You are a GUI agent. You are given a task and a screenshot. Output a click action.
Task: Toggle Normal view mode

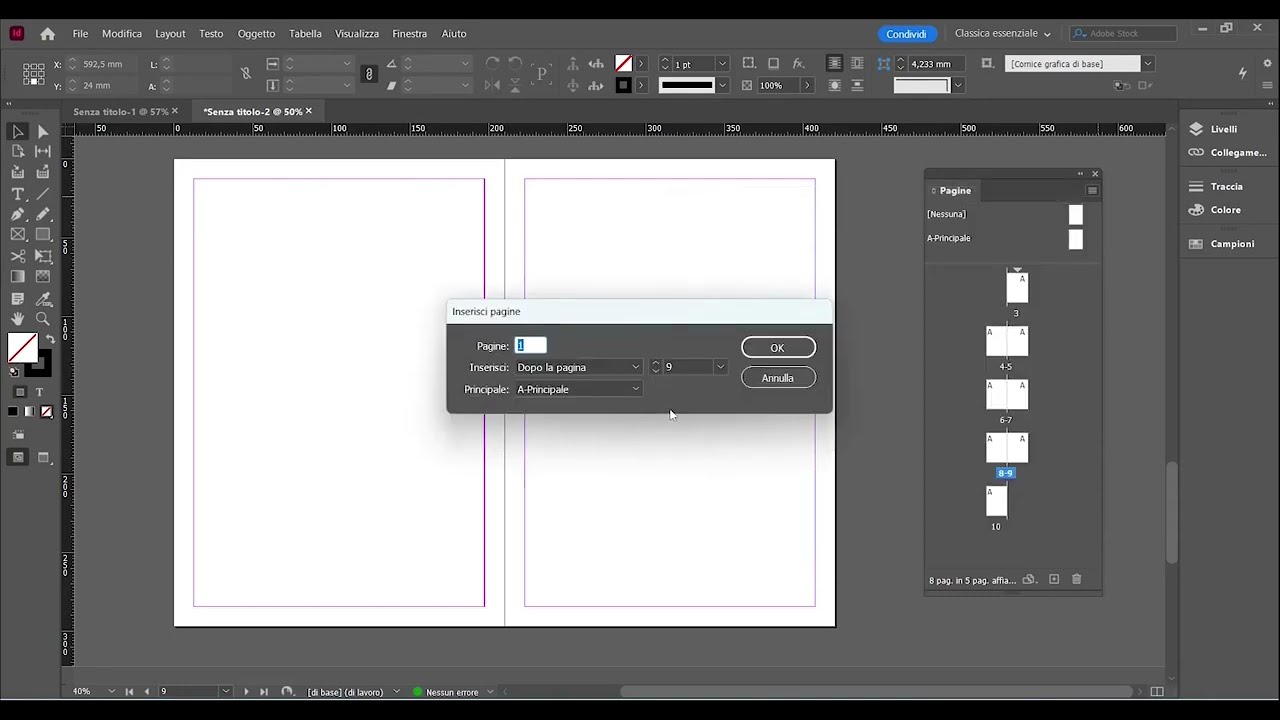[18, 457]
